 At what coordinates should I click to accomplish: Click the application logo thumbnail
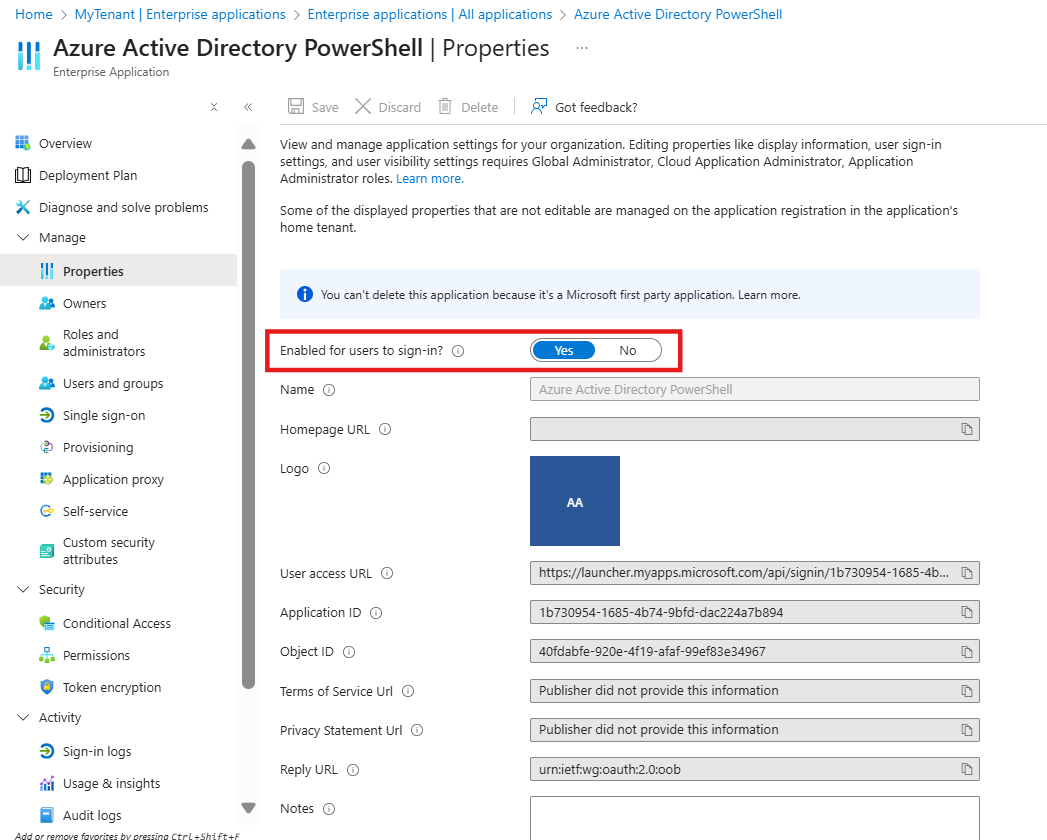click(x=575, y=501)
